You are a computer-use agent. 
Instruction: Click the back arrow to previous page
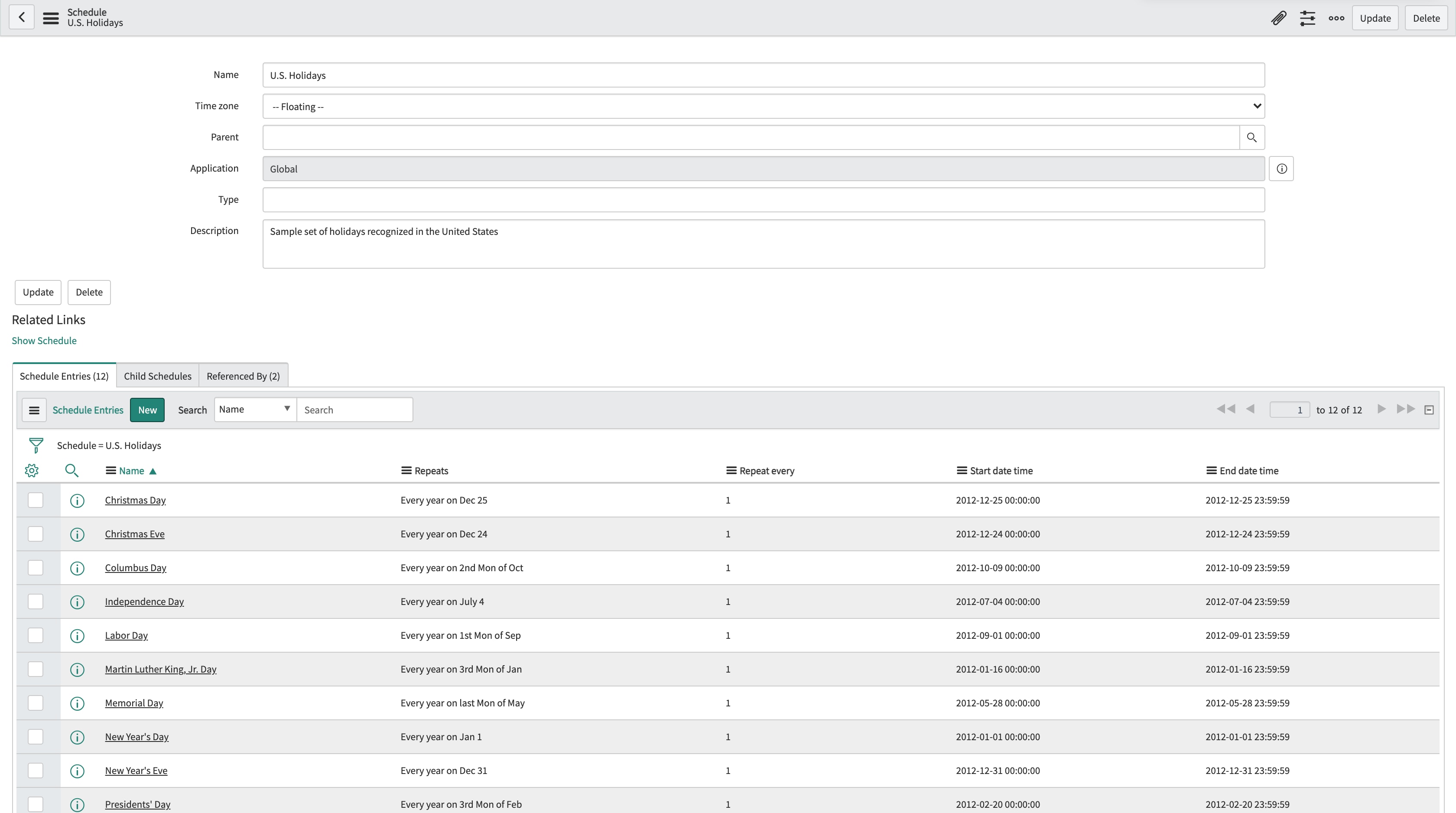[x=22, y=17]
